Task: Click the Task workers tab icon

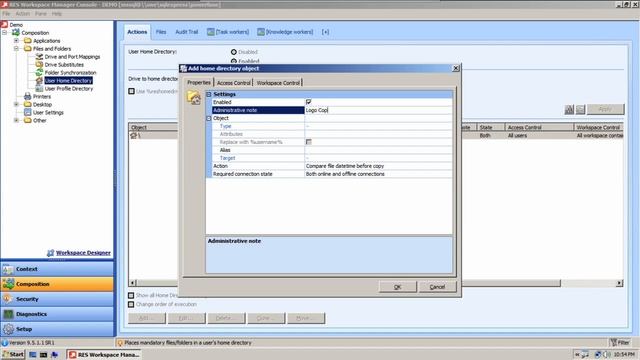Action: click(211, 32)
